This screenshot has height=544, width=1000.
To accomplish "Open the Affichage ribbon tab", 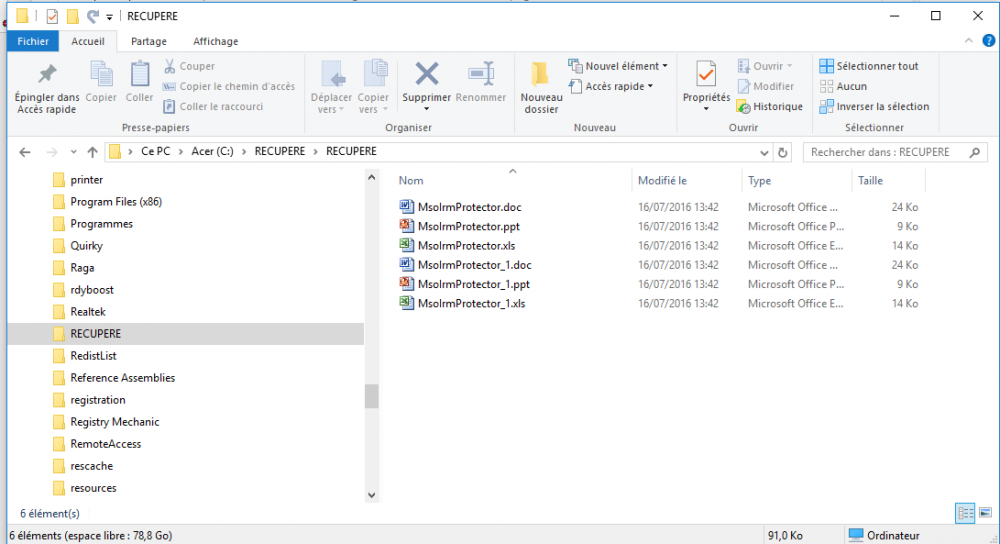I will pyautogui.click(x=215, y=41).
